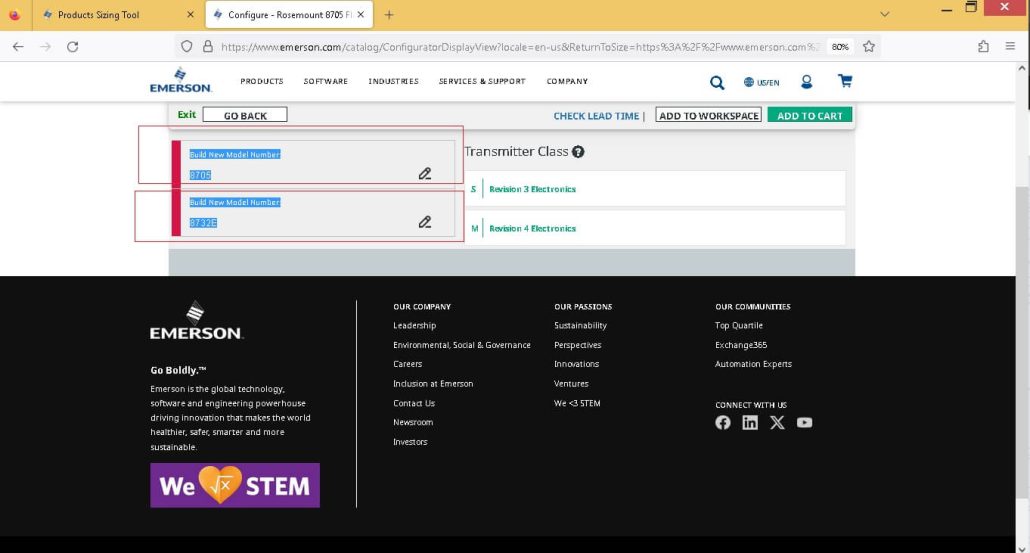Click ADD TO CART button
1030x553 pixels.
[x=809, y=115]
